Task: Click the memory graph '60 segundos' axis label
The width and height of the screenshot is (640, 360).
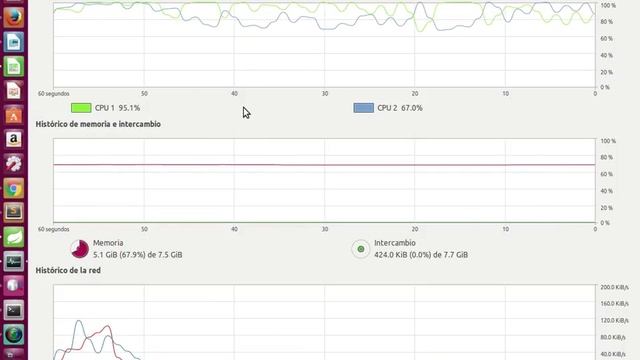Action: point(53,229)
